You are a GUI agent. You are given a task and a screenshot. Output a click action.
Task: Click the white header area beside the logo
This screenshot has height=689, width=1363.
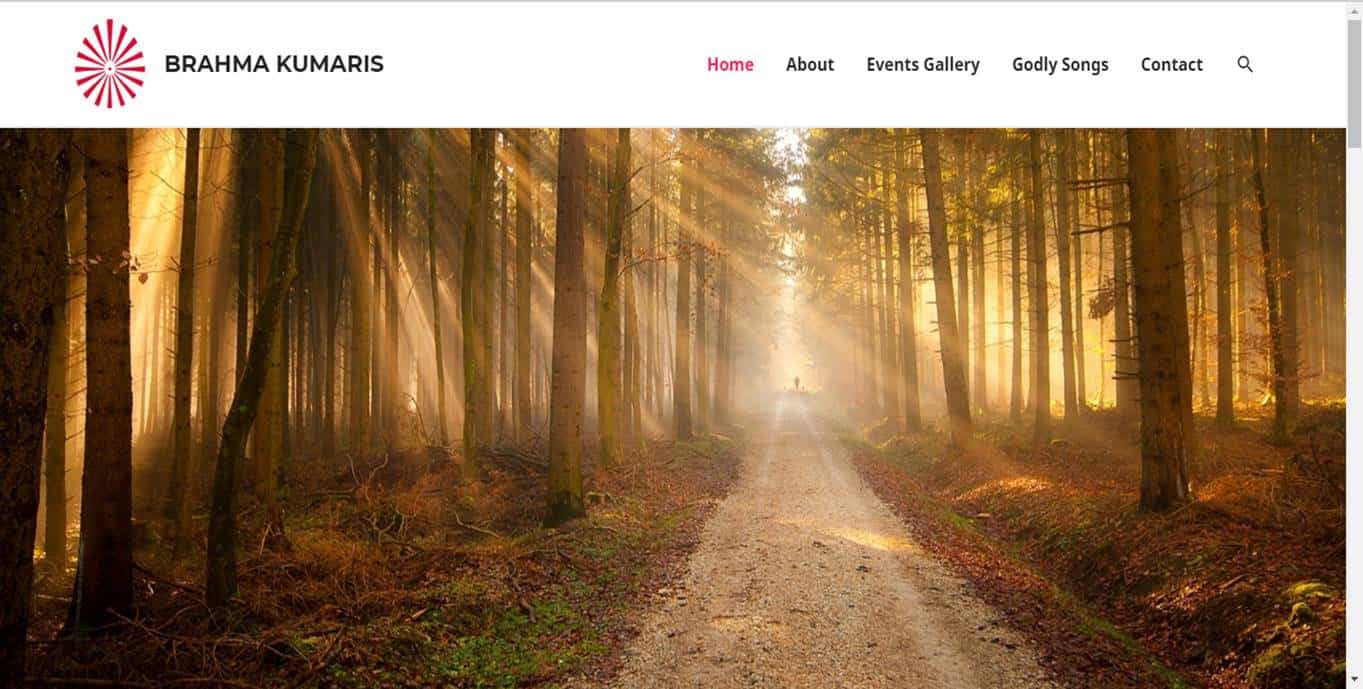[540, 64]
